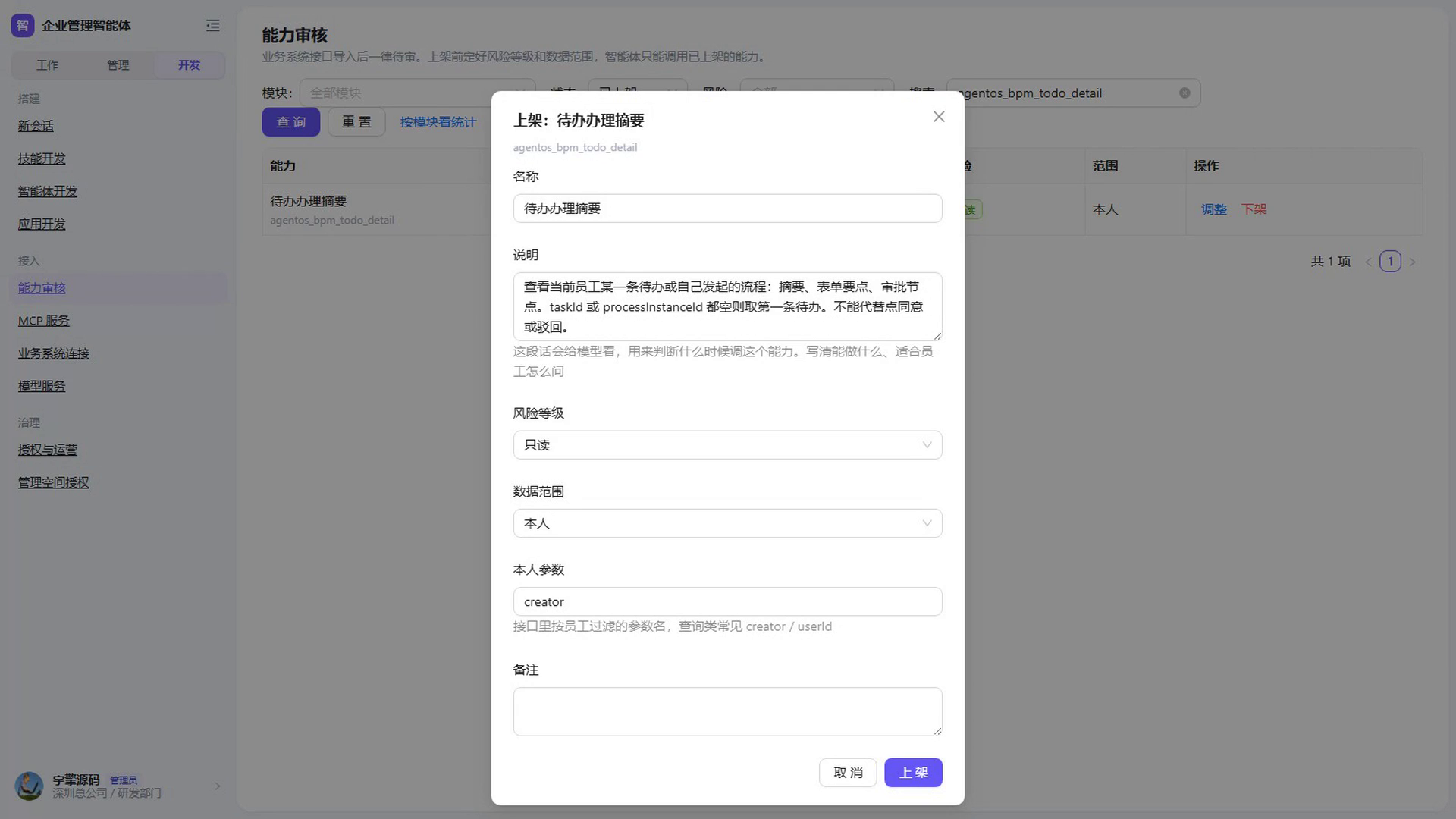Open 授权与运营 in the sidebar
Image resolution: width=1456 pixels, height=819 pixels.
point(48,450)
